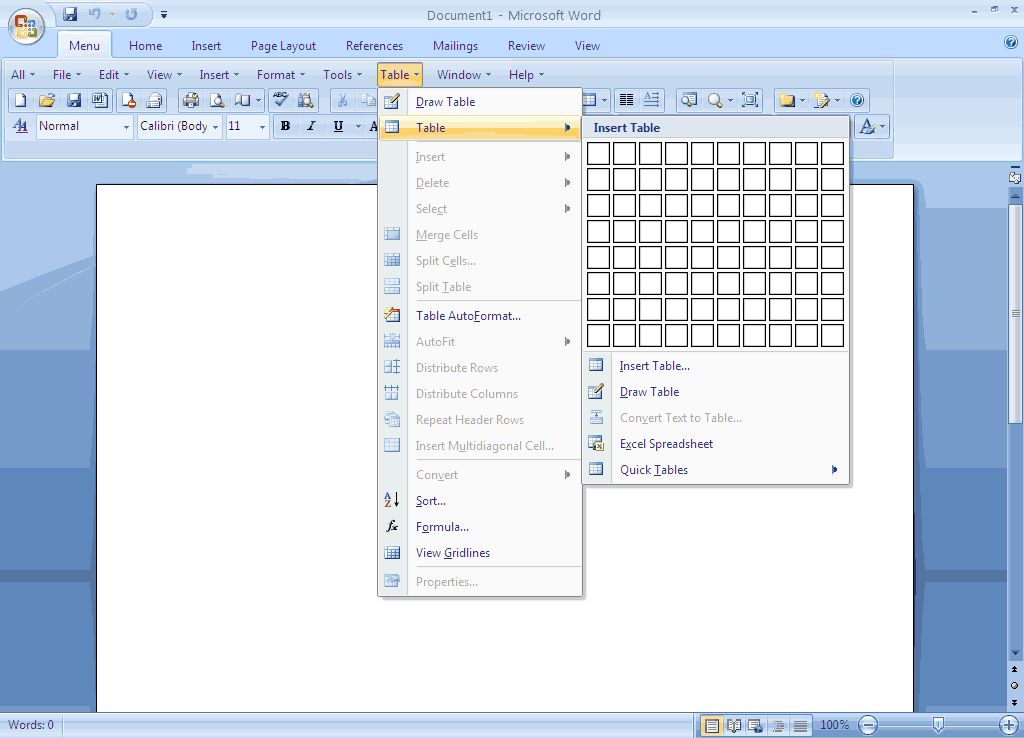The image size is (1024, 738).
Task: Open a document with the folder icon
Action: [46, 100]
